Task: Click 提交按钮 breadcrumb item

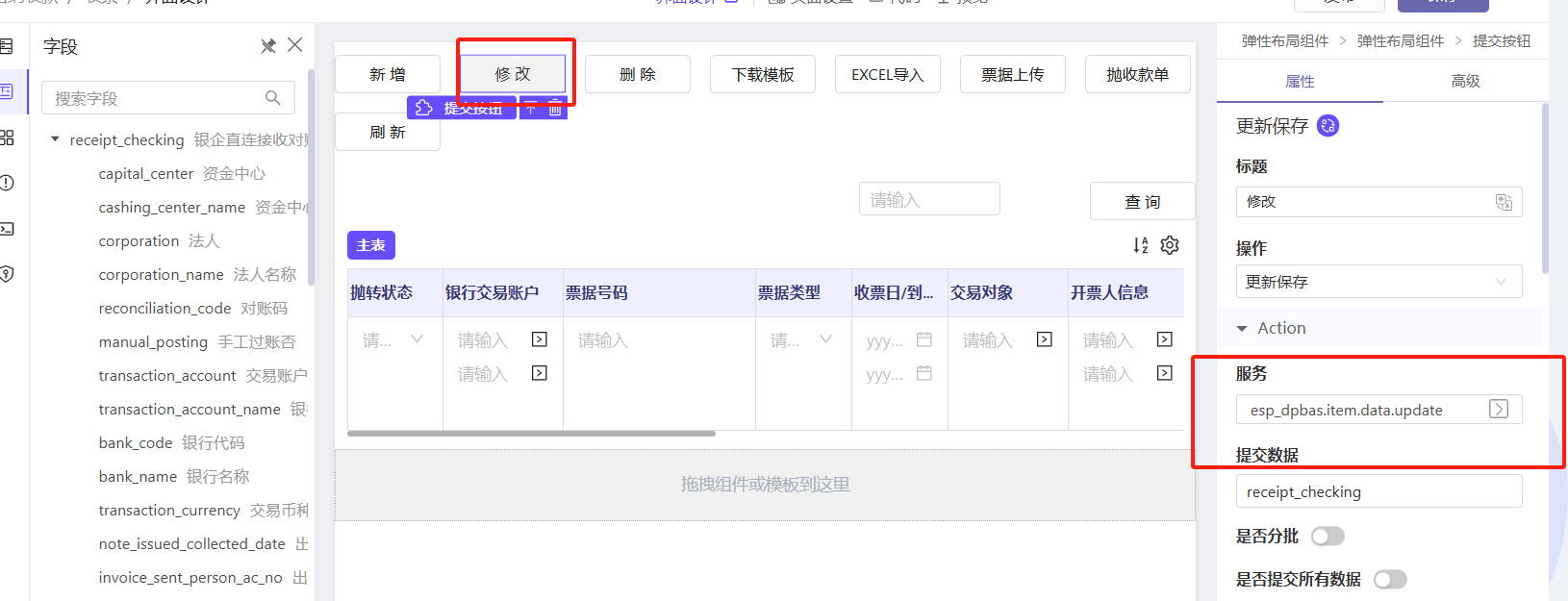Action: 1502,41
